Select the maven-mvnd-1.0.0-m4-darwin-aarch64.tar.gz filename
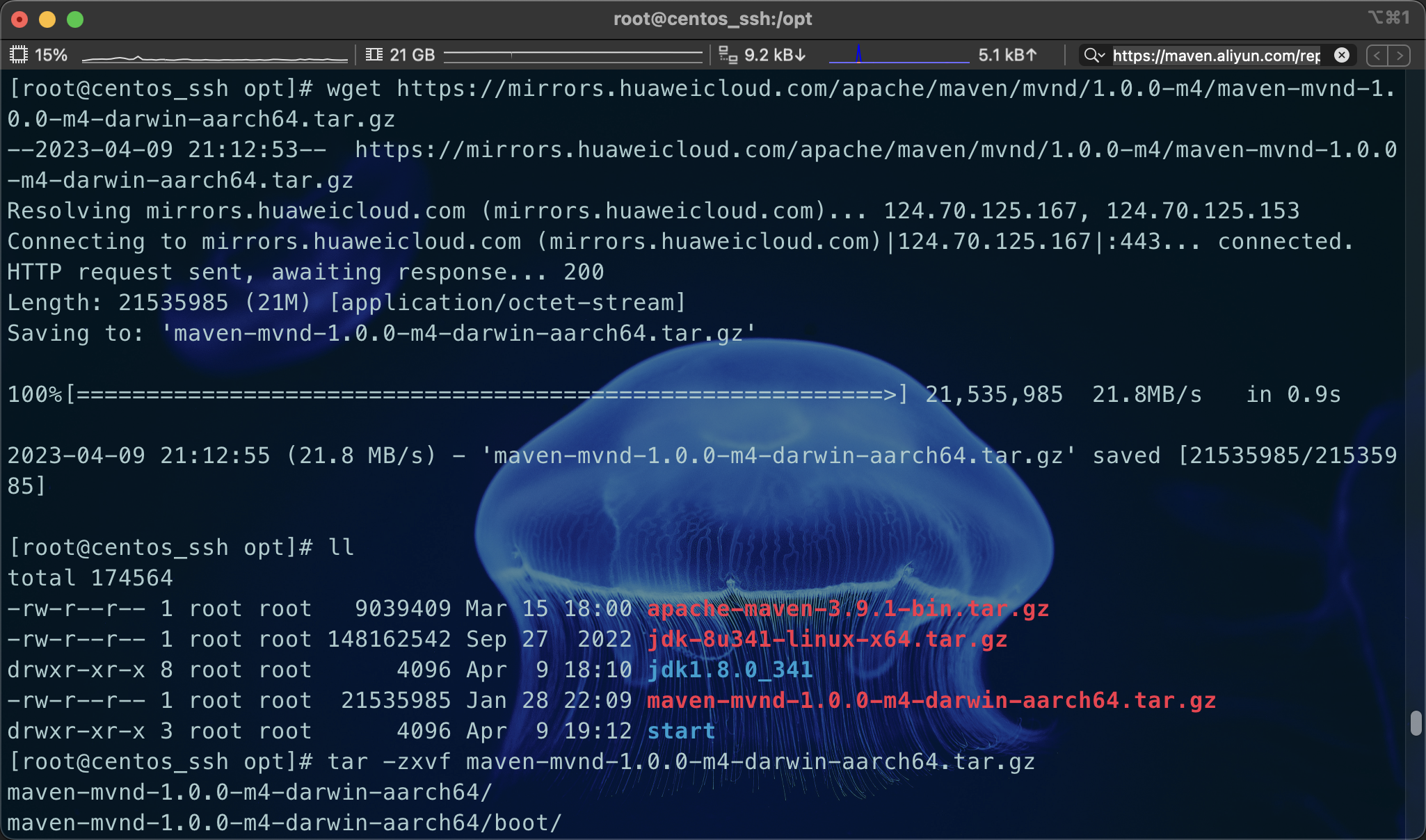Screen dimensions: 1426x840 930,700
